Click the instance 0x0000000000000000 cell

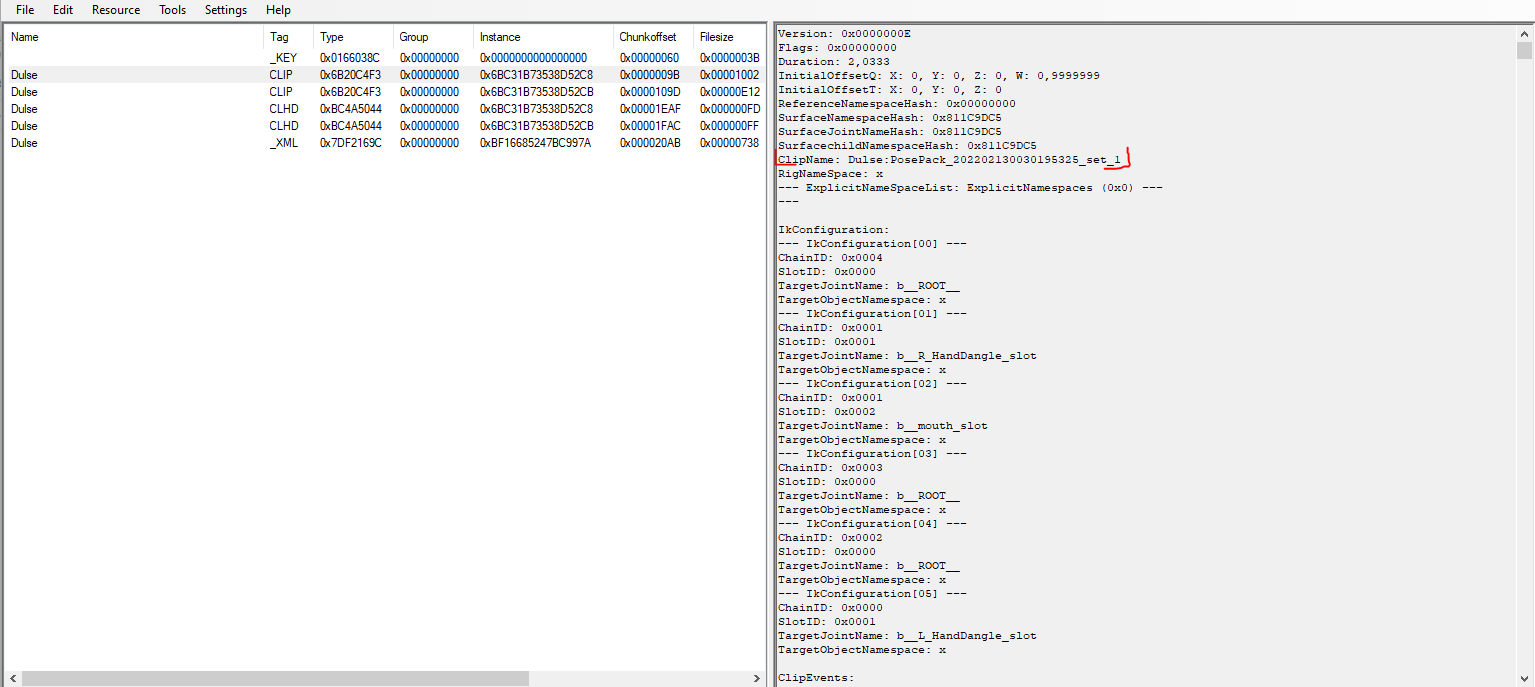click(x=534, y=58)
